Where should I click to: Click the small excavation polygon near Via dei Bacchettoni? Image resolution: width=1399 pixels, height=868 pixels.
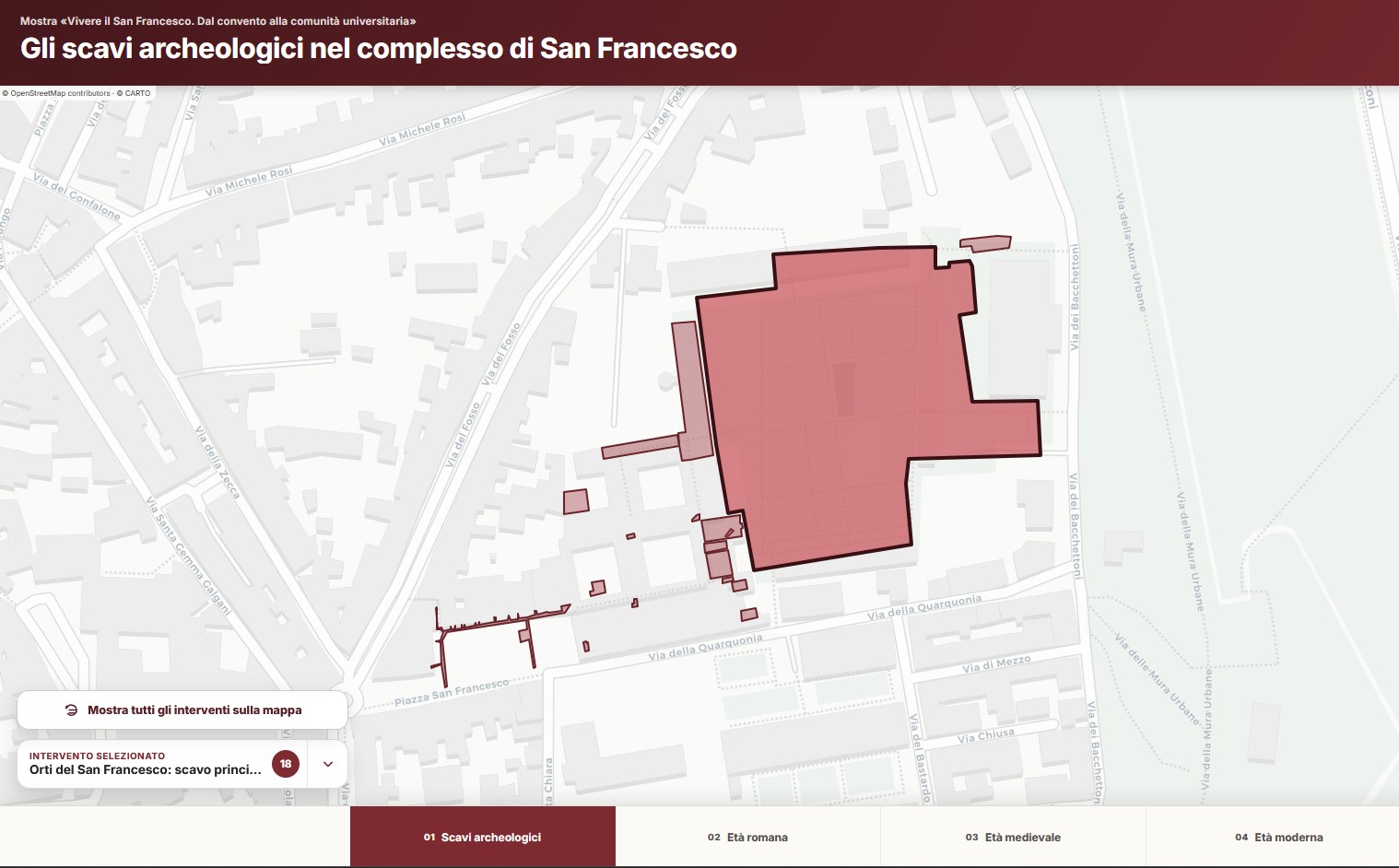click(985, 244)
